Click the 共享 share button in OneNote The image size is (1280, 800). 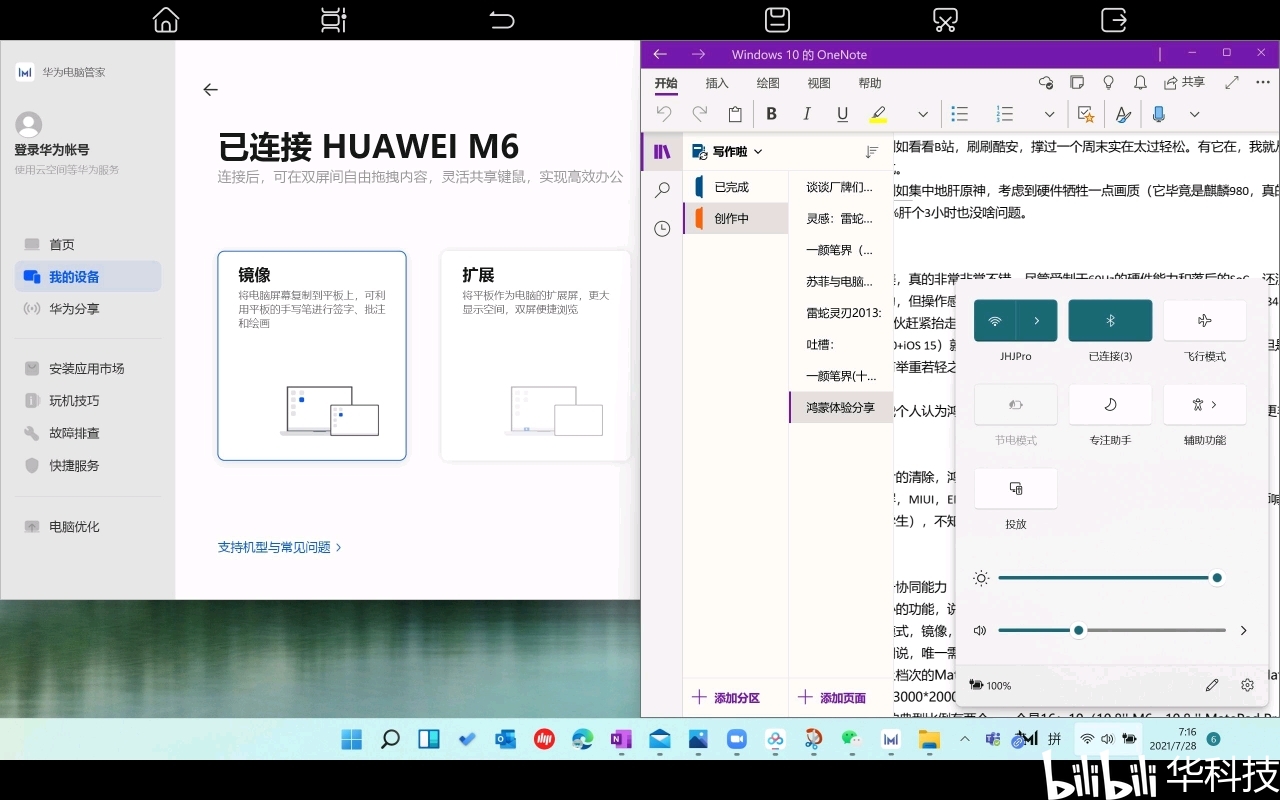coord(1185,83)
